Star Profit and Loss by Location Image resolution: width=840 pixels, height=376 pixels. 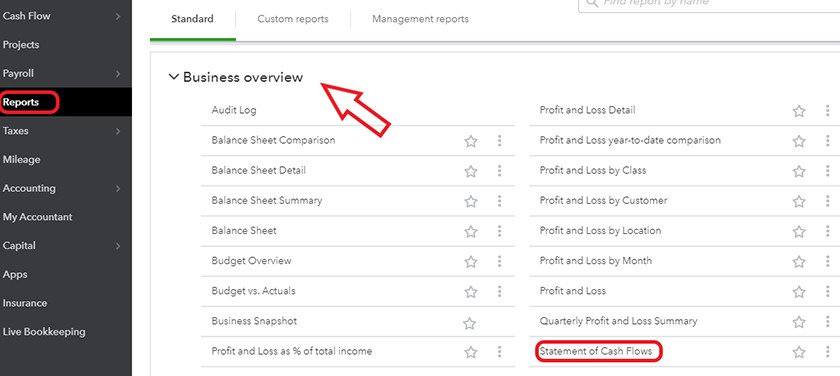[799, 231]
